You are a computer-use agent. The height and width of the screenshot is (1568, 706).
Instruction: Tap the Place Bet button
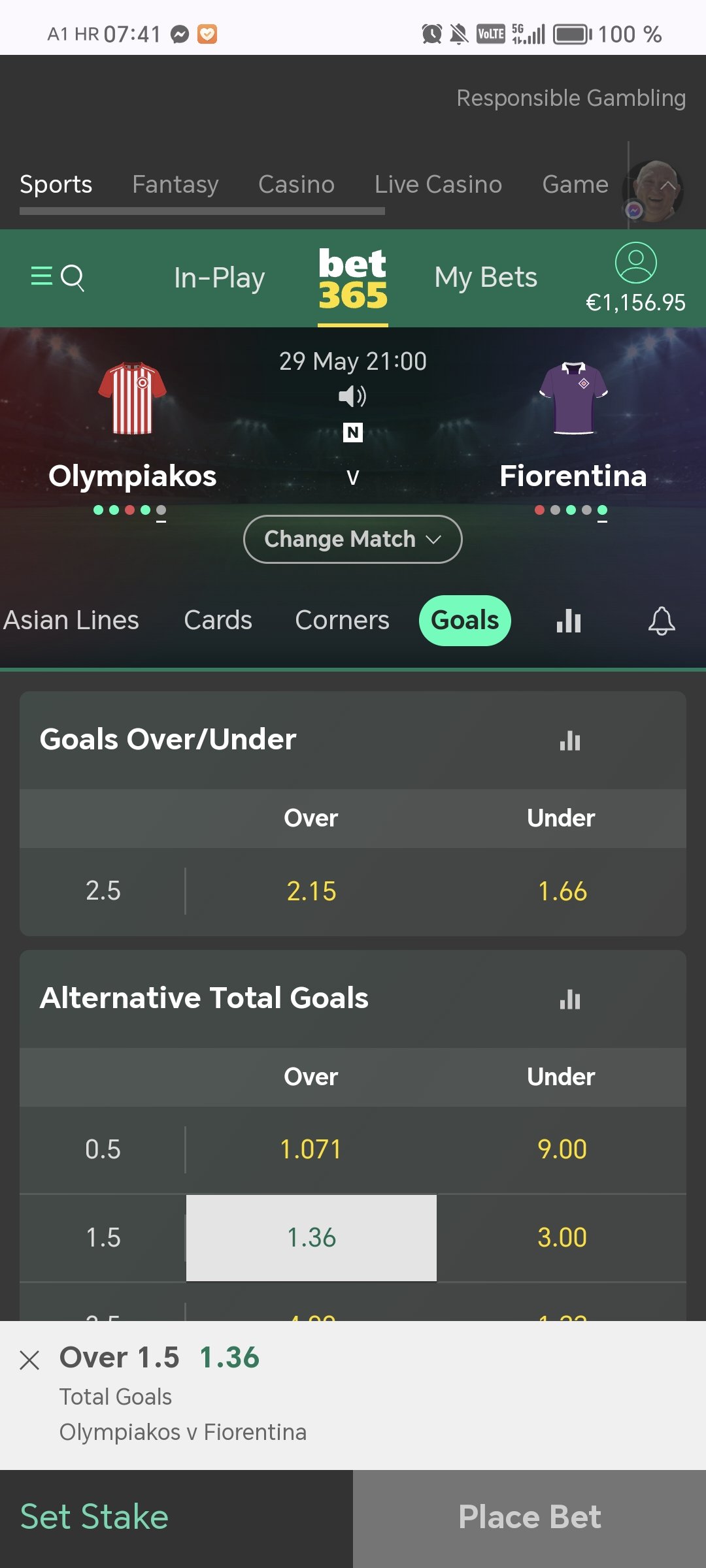529,1518
